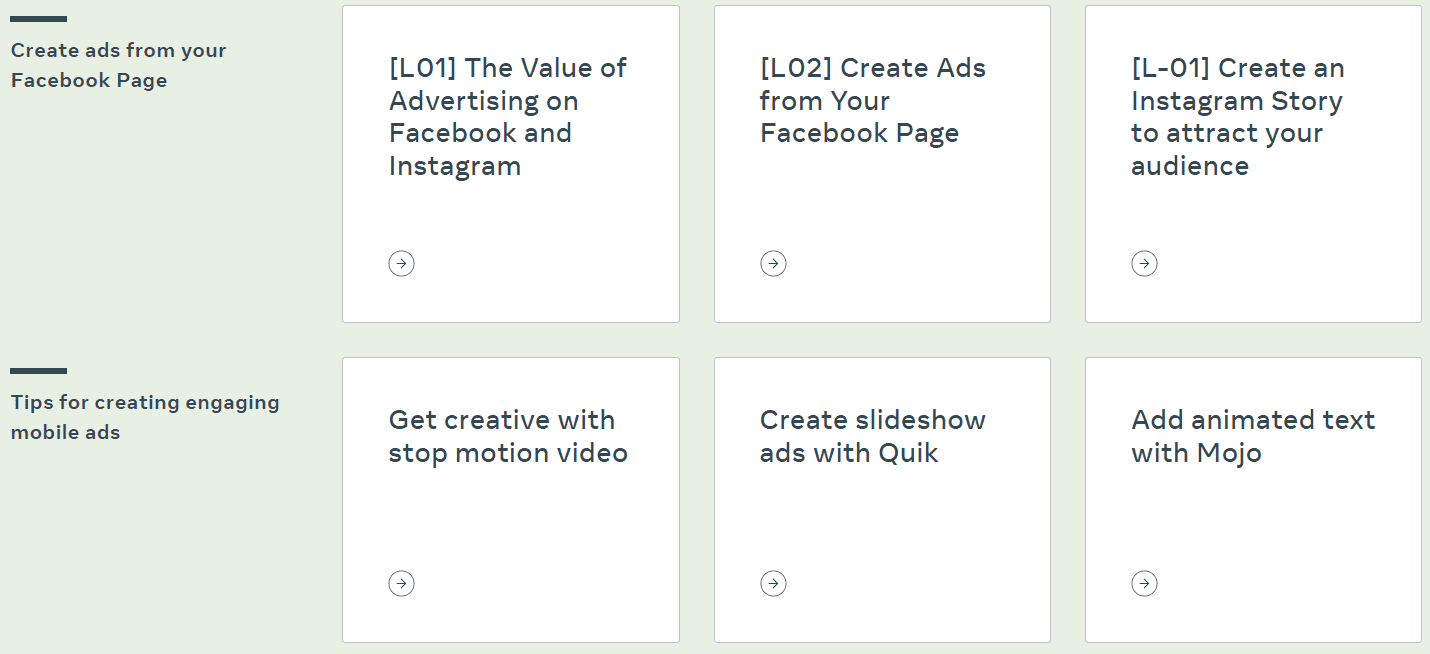Select the Tips for creating engaging mobile ads heading

click(x=144, y=417)
